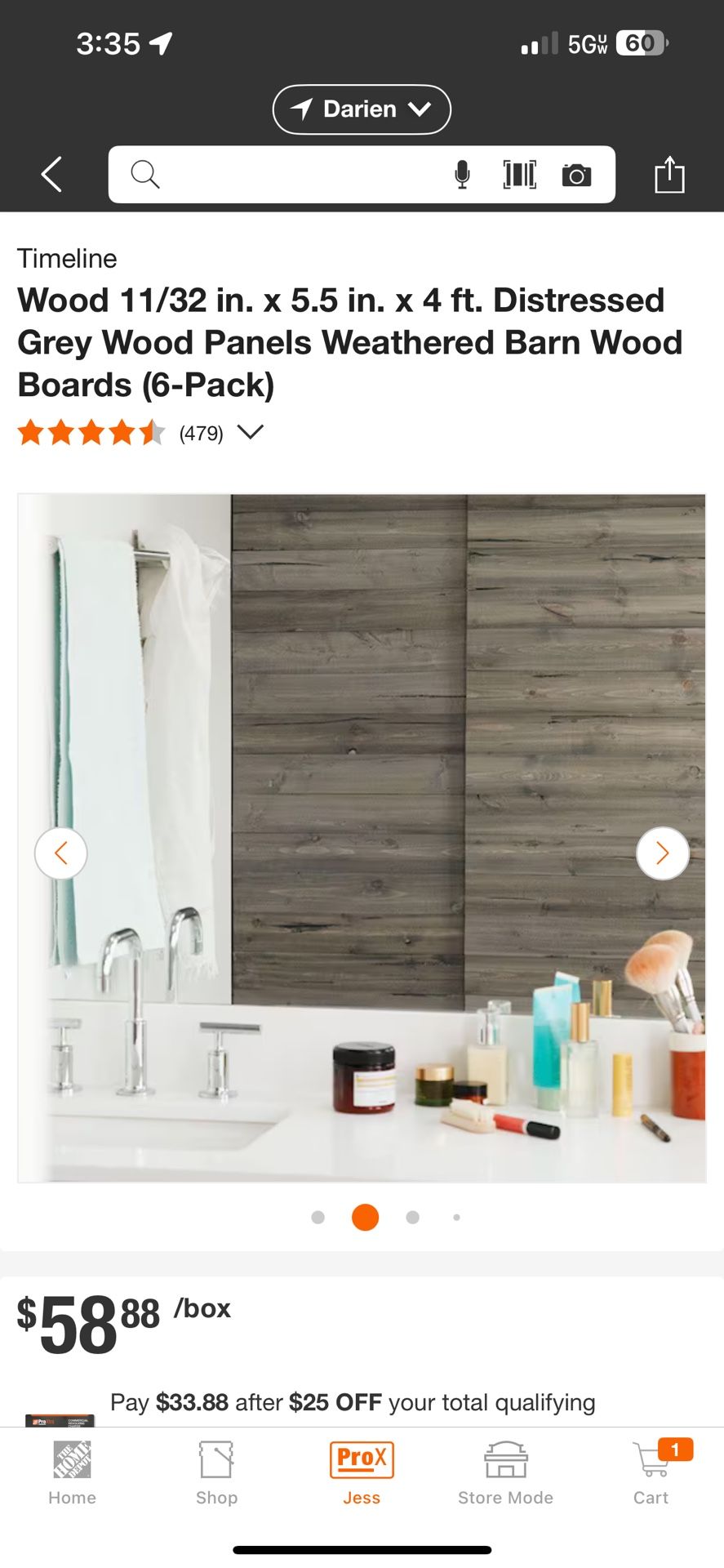Select the first image carousel dot

coord(318,1217)
